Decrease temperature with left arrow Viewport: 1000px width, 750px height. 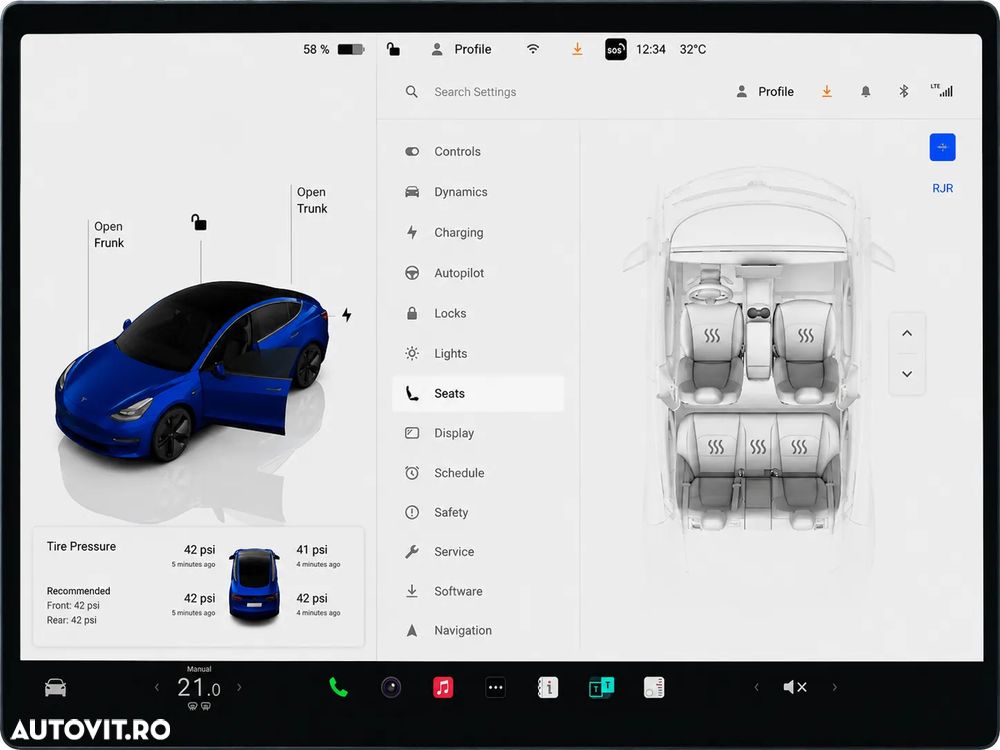pos(157,688)
